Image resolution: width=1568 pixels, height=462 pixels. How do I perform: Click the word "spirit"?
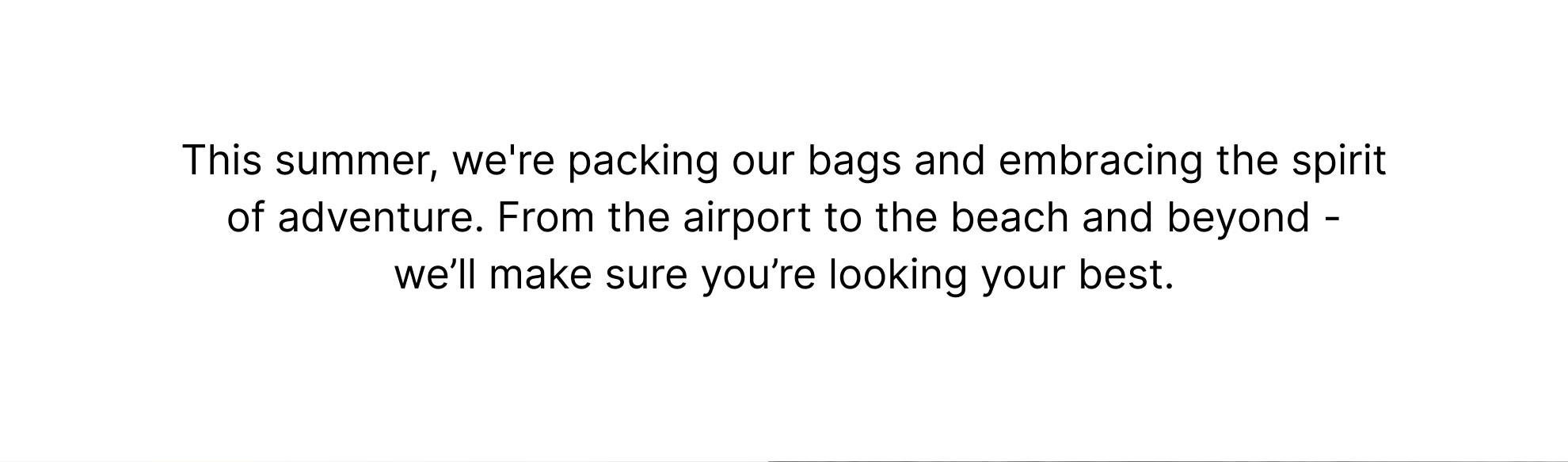(x=1339, y=163)
